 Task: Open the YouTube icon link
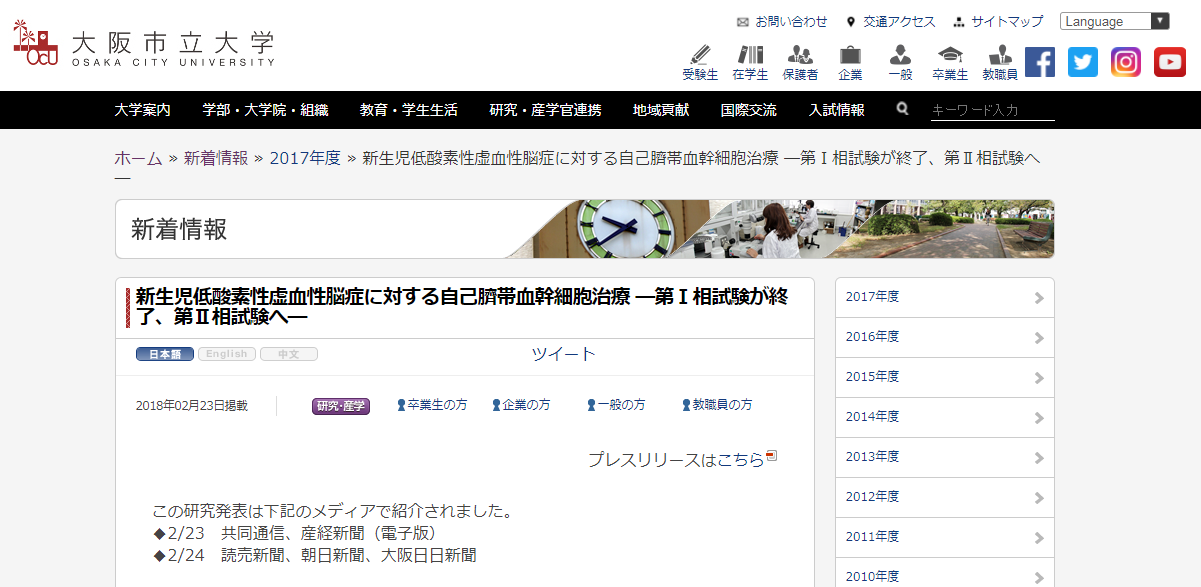click(1169, 62)
